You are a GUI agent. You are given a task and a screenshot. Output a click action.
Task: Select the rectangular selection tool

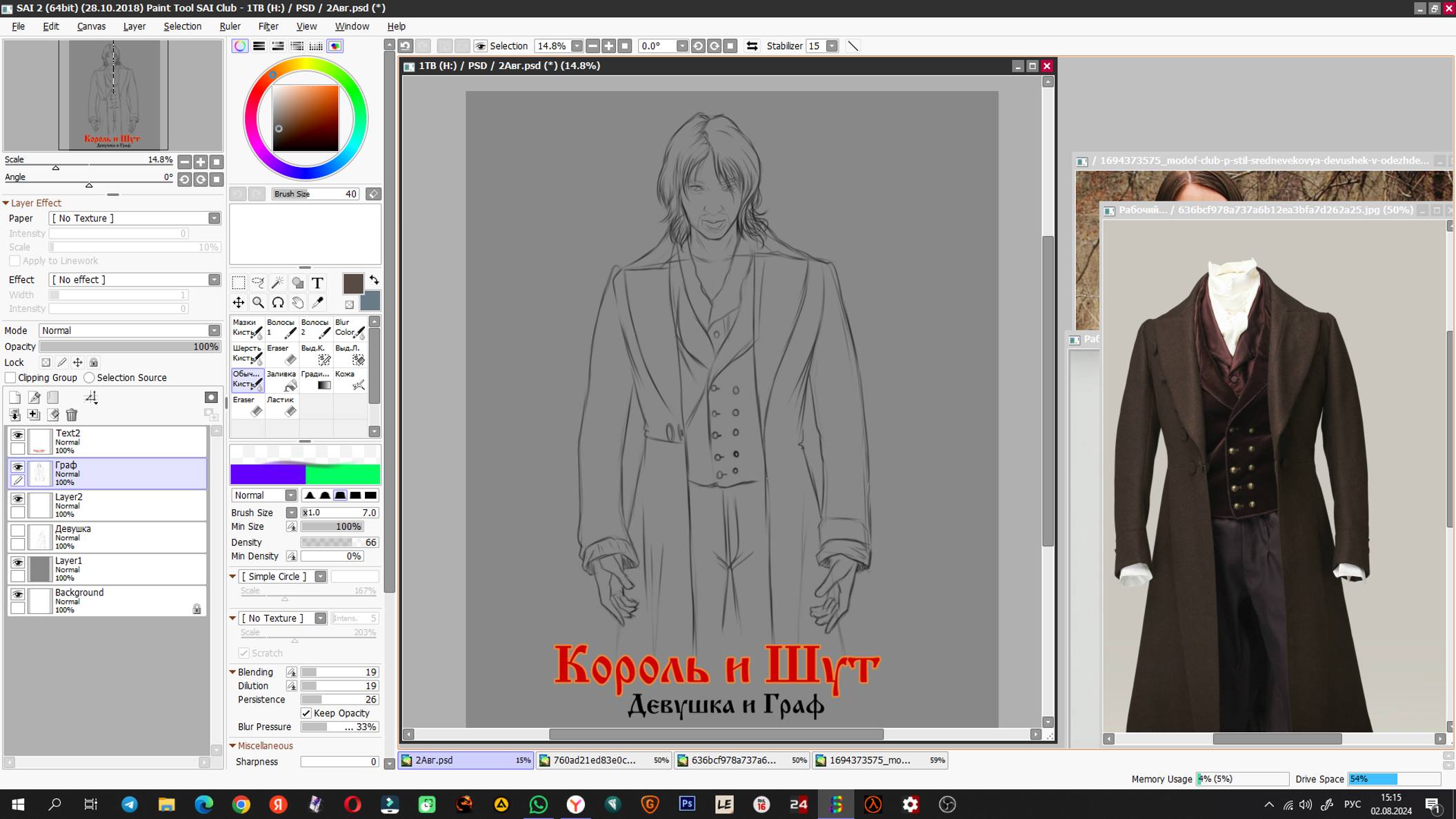tap(239, 283)
